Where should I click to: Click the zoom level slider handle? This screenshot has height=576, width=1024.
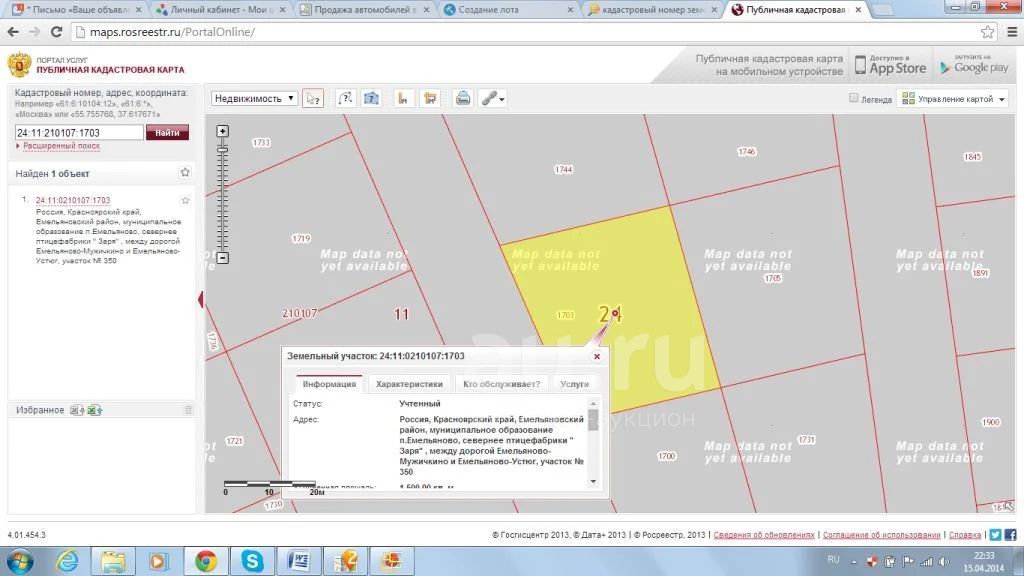tap(223, 150)
